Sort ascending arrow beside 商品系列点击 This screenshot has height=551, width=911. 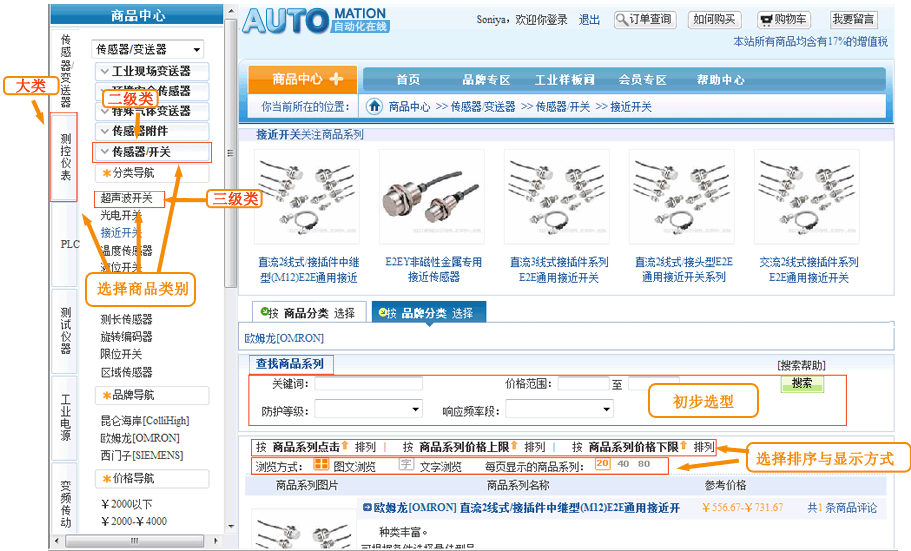pyautogui.click(x=345, y=446)
